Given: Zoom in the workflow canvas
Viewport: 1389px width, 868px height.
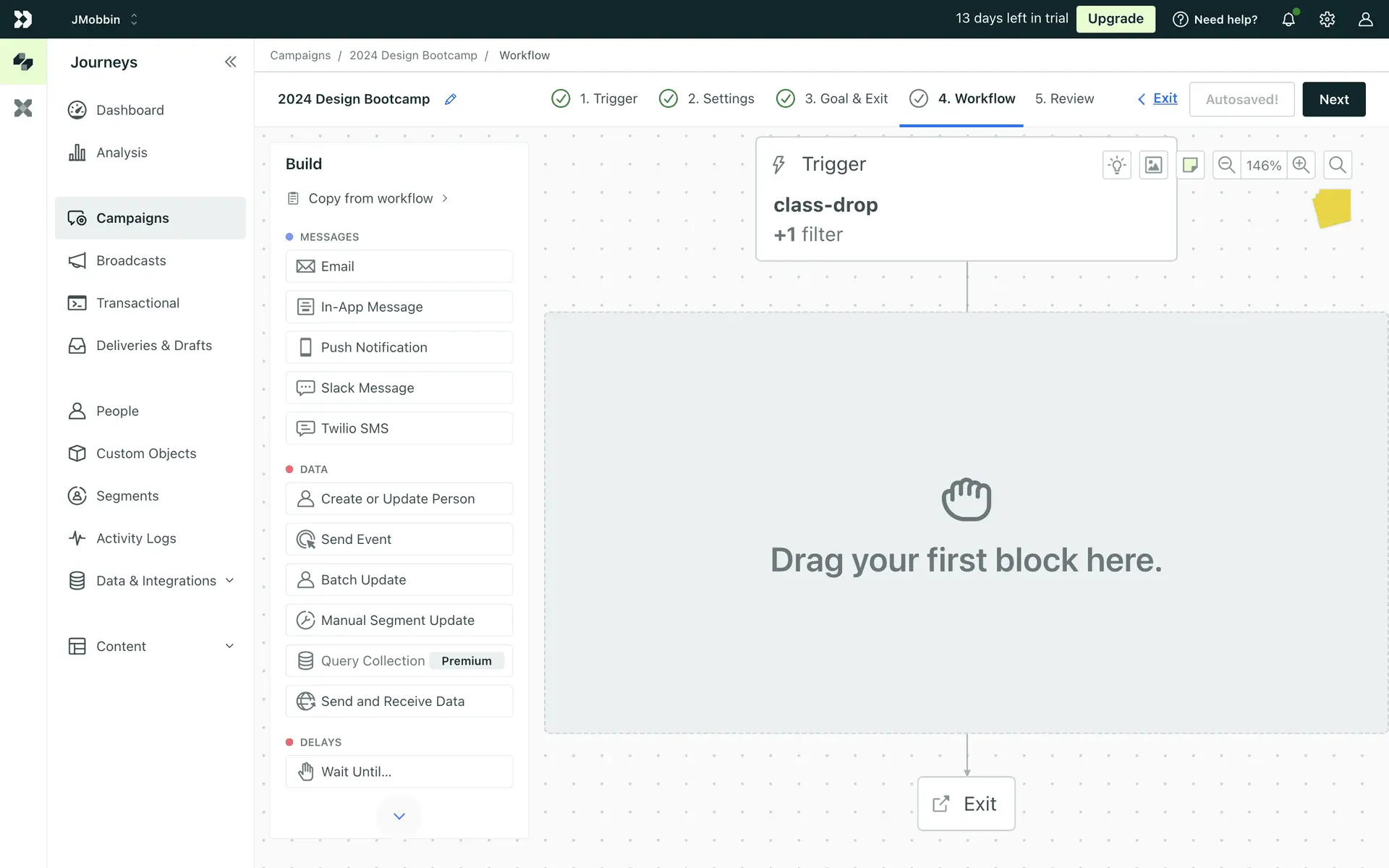Looking at the screenshot, I should click(1301, 165).
